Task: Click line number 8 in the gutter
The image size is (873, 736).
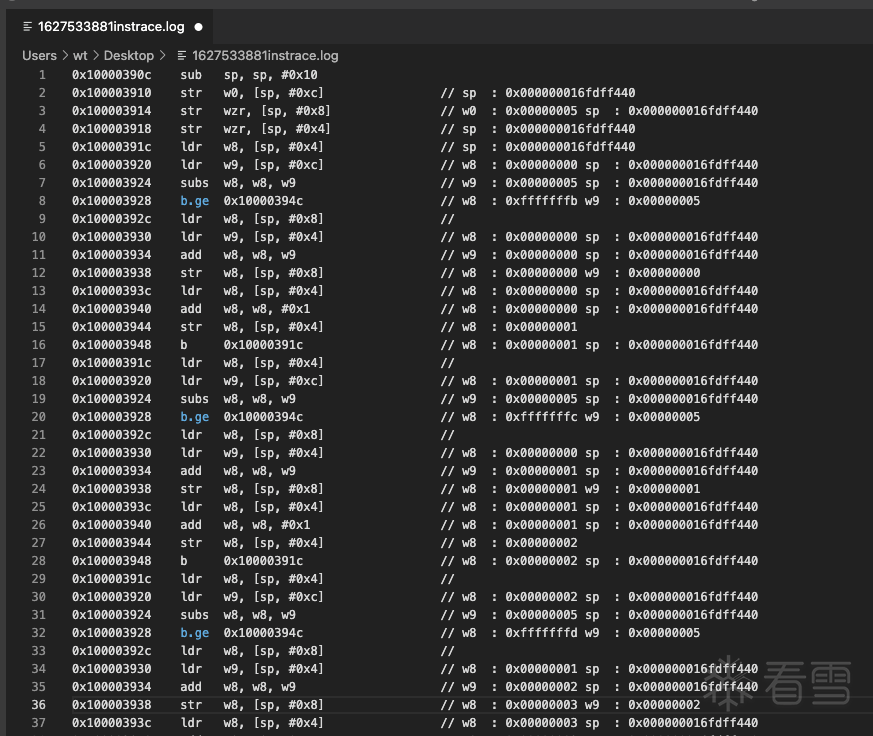Action: tap(42, 200)
